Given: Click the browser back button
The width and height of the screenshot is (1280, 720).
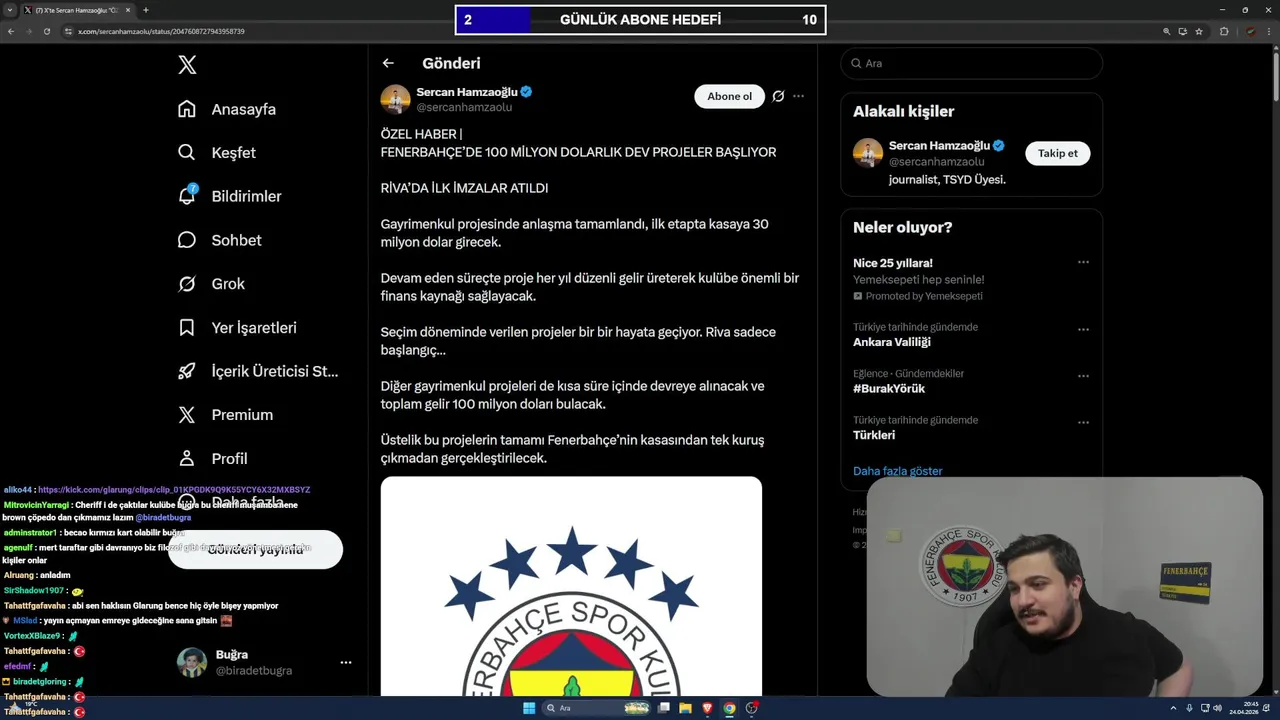Looking at the screenshot, I should tap(11, 31).
